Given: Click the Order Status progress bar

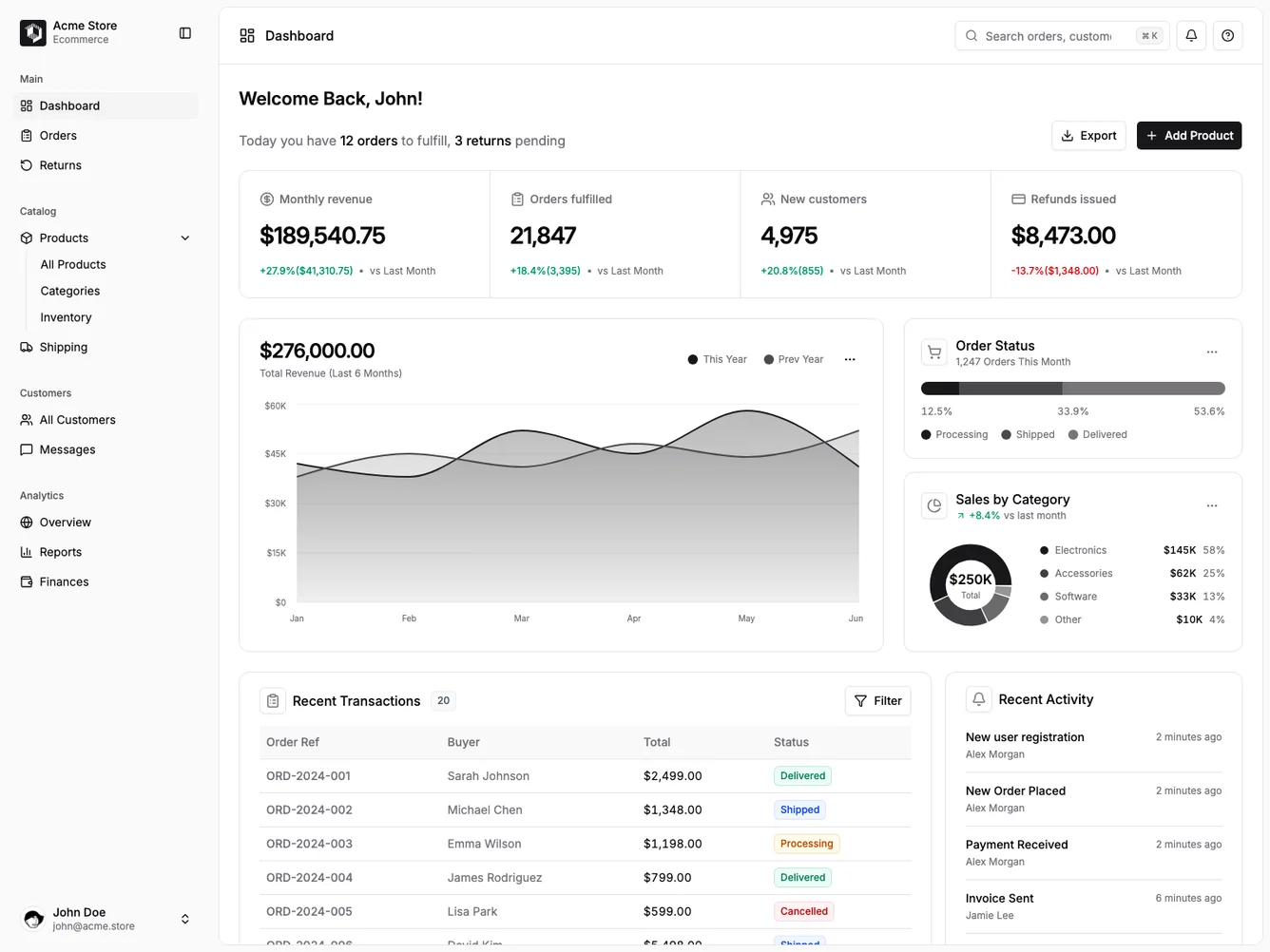Looking at the screenshot, I should (1072, 388).
